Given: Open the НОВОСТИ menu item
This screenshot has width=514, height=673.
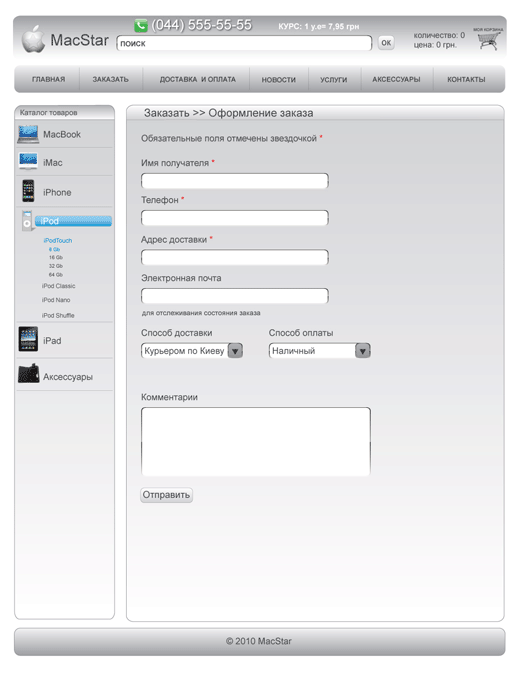Looking at the screenshot, I should click(279, 80).
